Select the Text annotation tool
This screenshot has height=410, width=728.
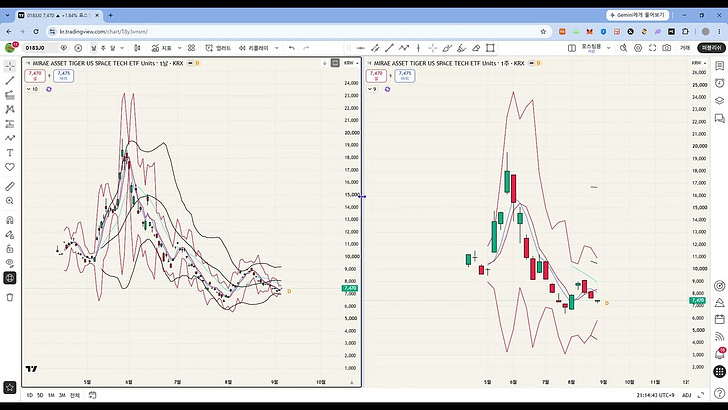[10, 153]
